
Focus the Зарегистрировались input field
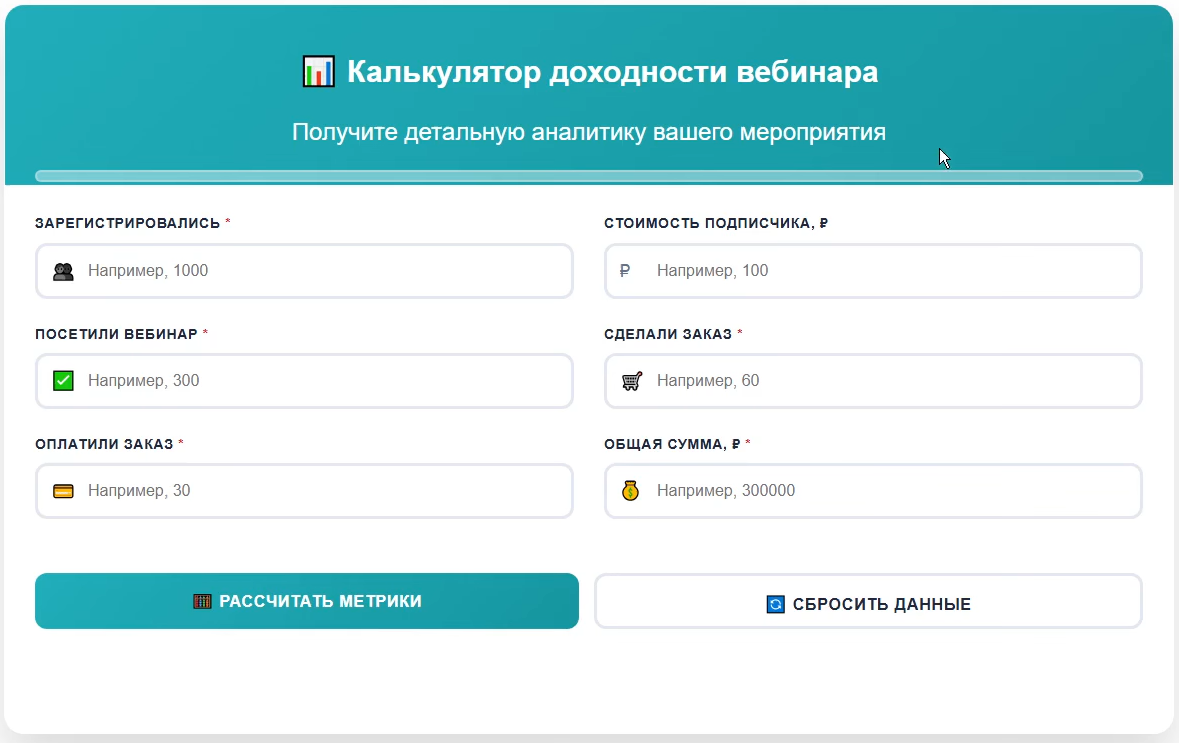(305, 271)
